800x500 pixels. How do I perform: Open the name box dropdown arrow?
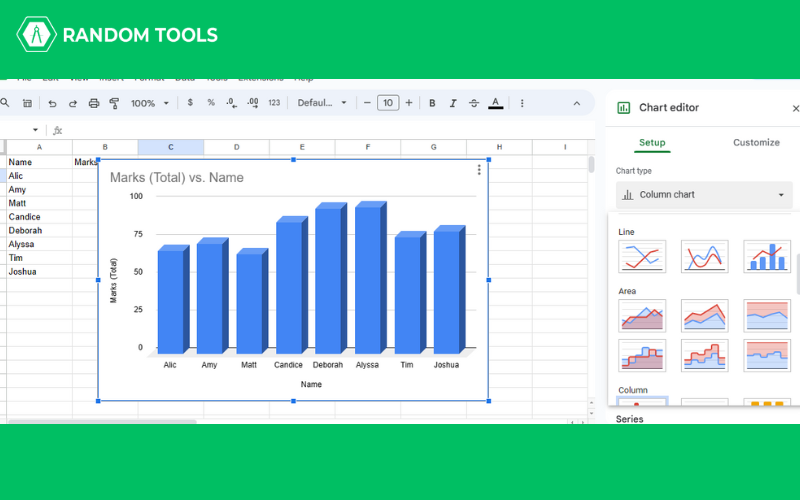click(35, 130)
